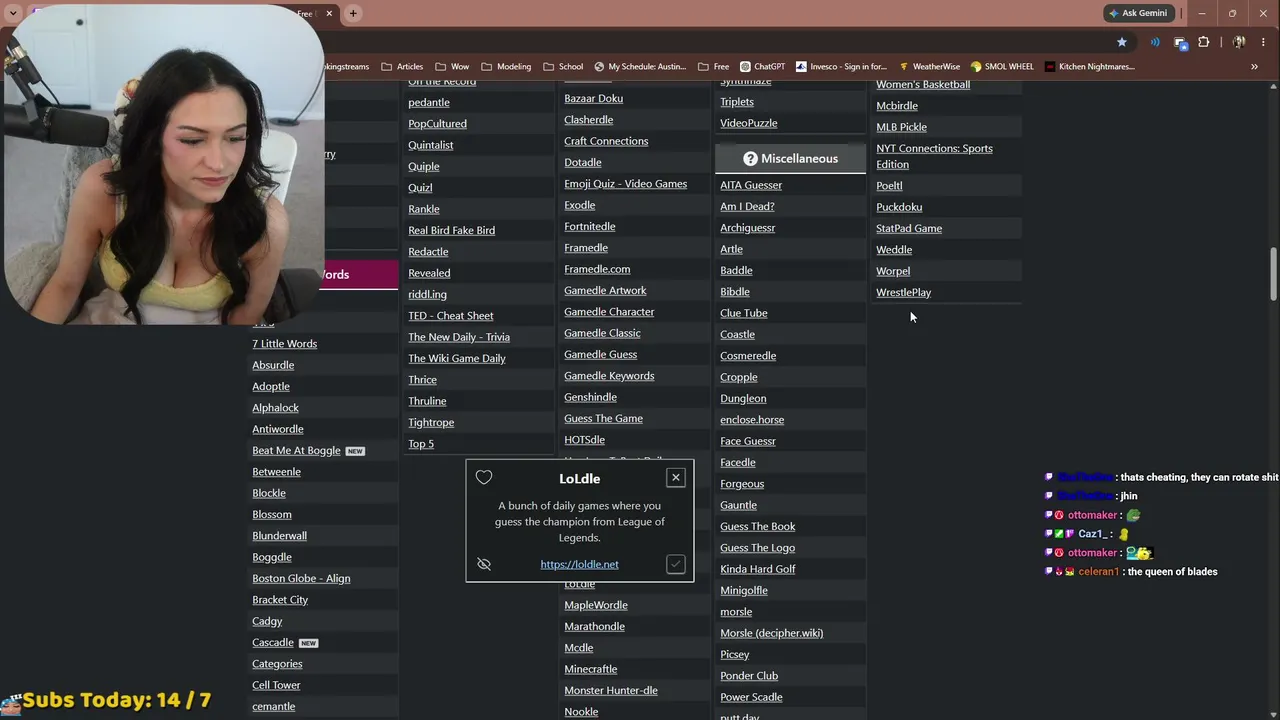The image size is (1280, 720).
Task: Click the Boston Globe - Align entry
Action: (x=301, y=579)
